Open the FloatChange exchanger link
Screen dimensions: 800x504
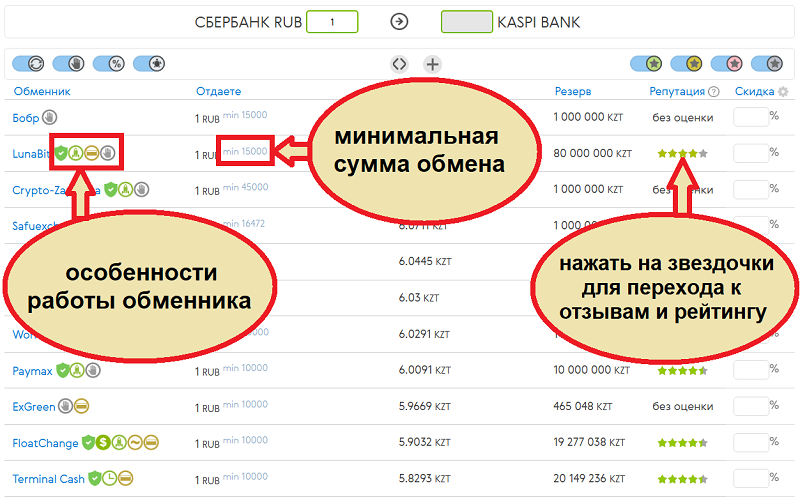coord(45,443)
